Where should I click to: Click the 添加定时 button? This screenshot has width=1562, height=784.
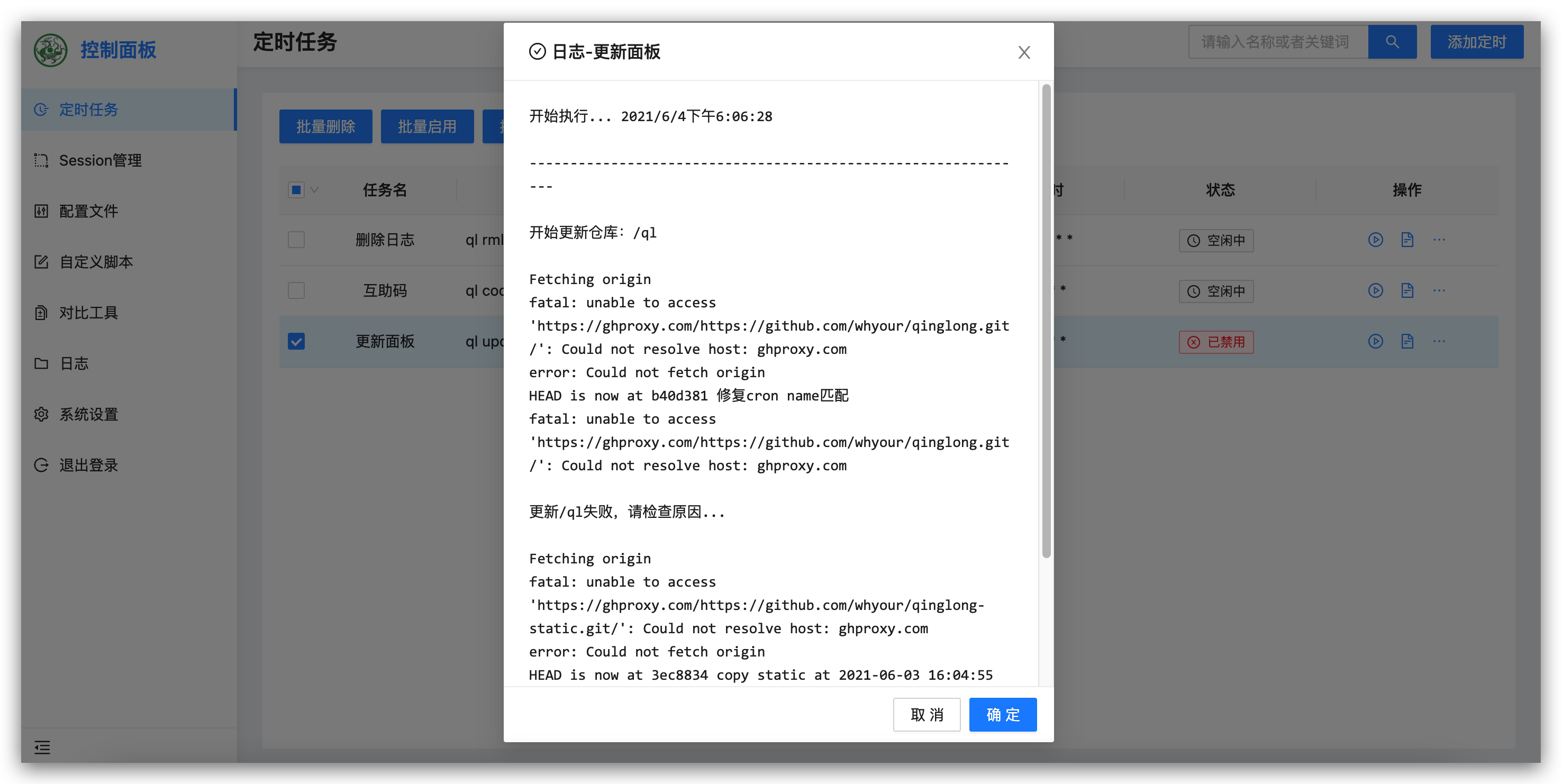click(1477, 41)
